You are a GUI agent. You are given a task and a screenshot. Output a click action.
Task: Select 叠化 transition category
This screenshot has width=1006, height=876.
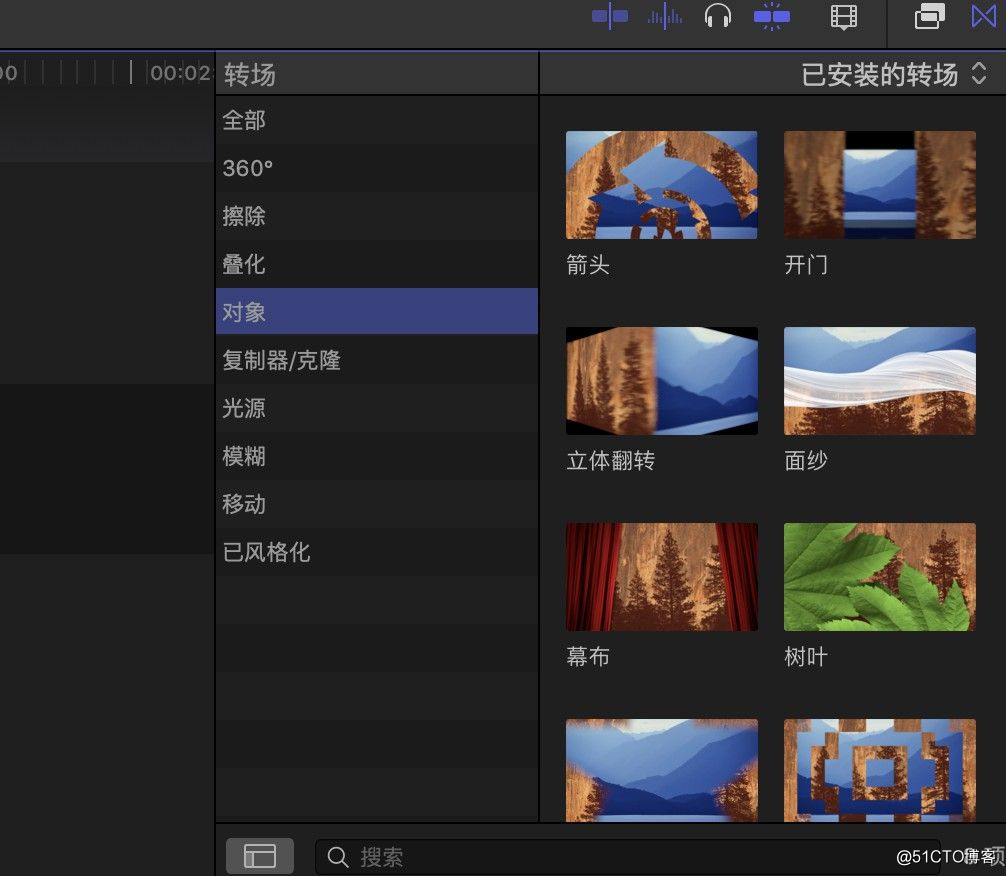[x=377, y=264]
